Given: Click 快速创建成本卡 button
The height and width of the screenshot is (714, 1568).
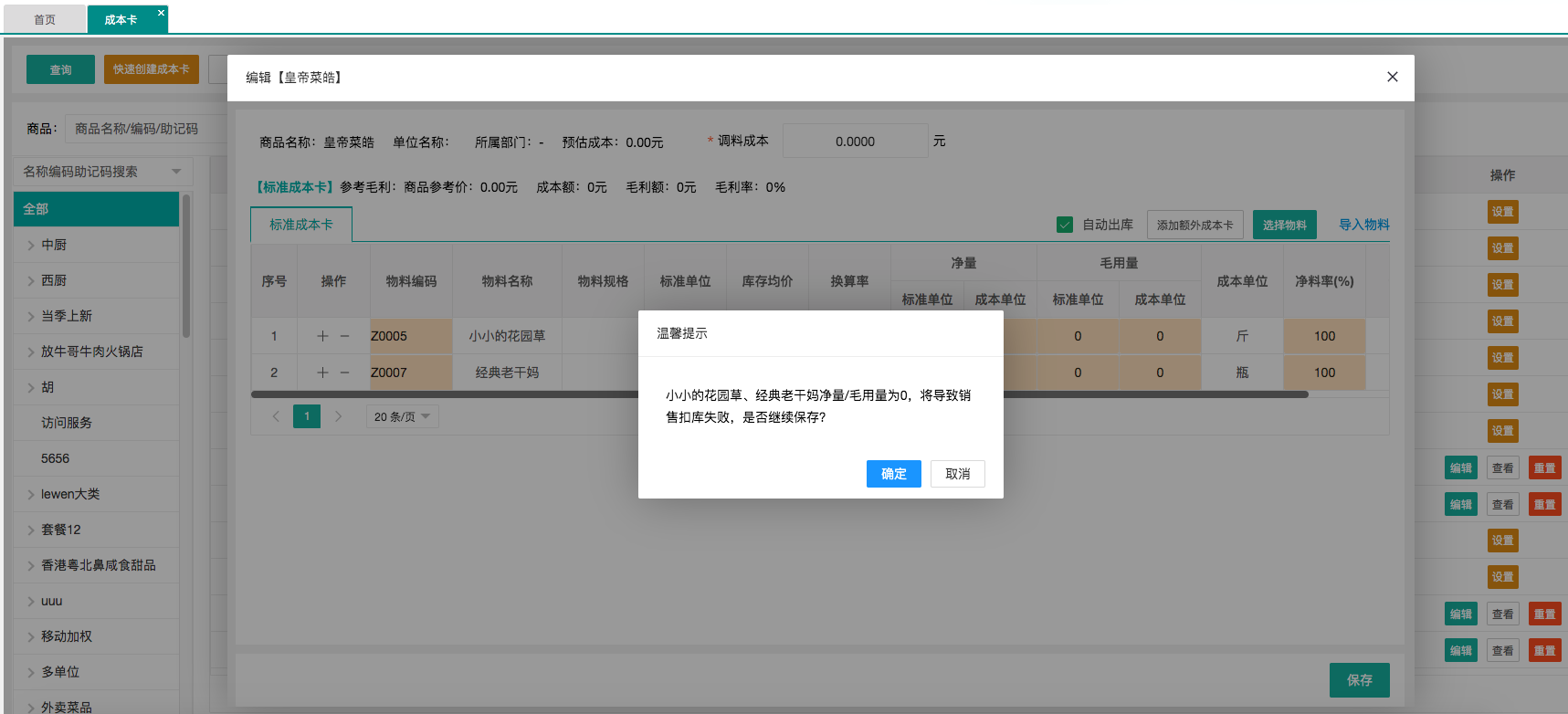Looking at the screenshot, I should pos(152,69).
